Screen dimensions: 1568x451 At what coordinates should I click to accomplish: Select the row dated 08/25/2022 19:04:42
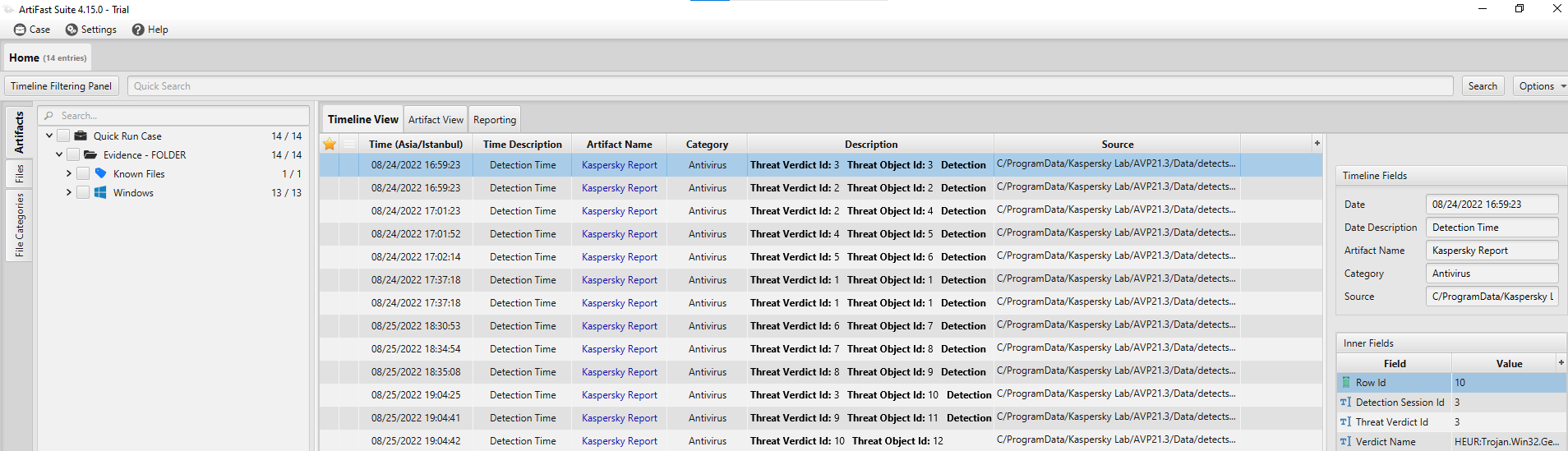pos(821,441)
